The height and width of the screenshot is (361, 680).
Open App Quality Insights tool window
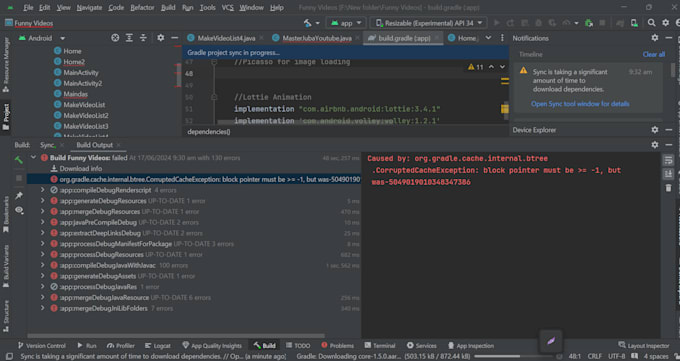pyautogui.click(x=212, y=346)
